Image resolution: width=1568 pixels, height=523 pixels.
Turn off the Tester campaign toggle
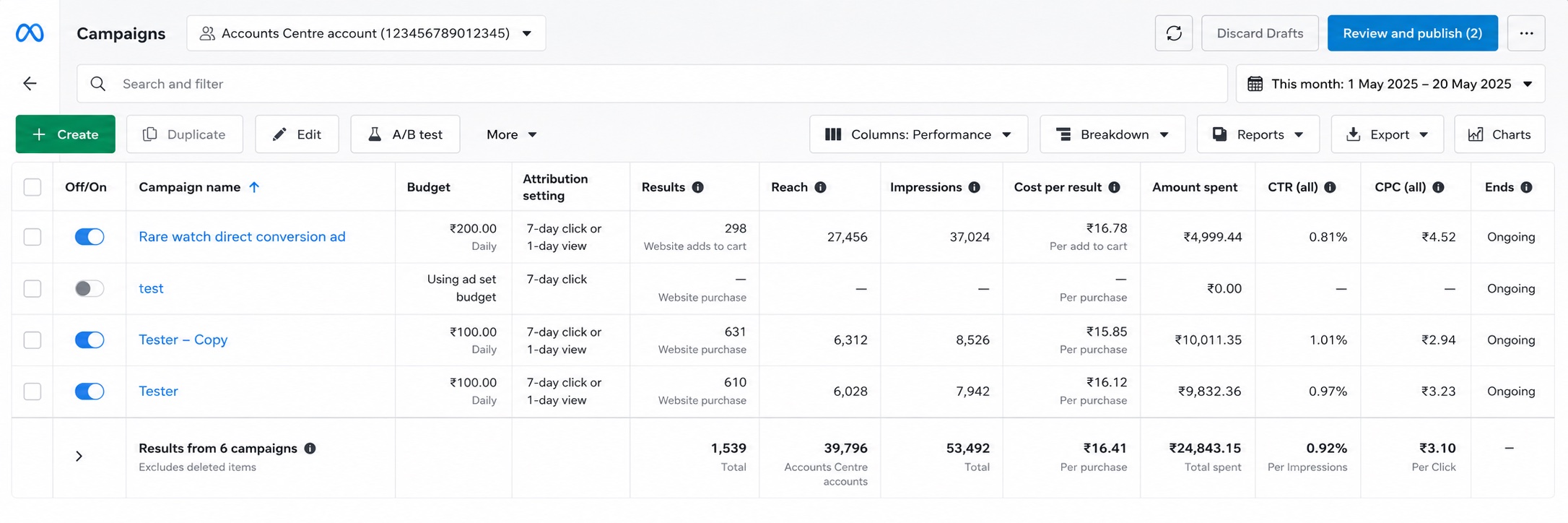90,391
